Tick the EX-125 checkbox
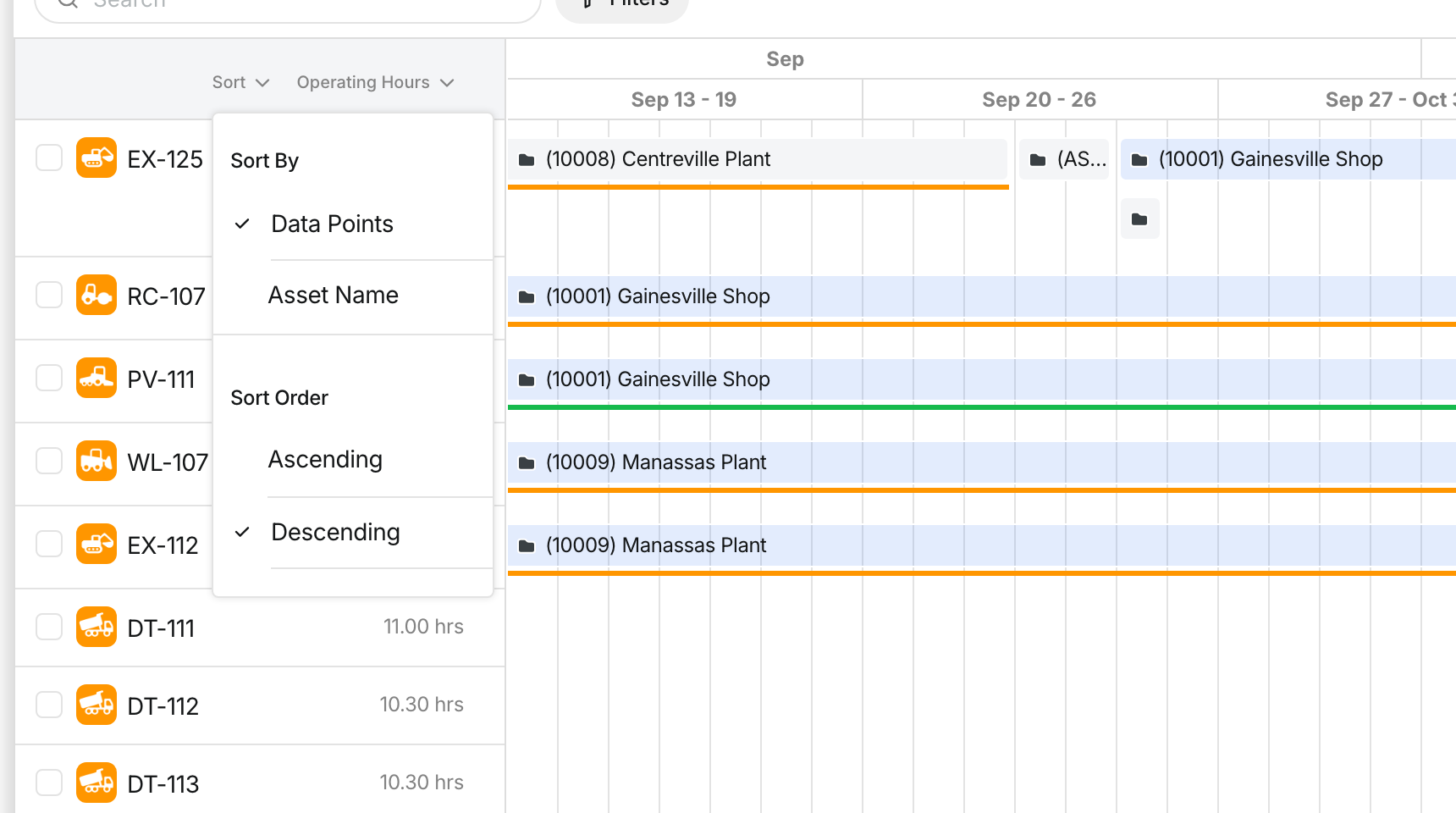 click(49, 158)
